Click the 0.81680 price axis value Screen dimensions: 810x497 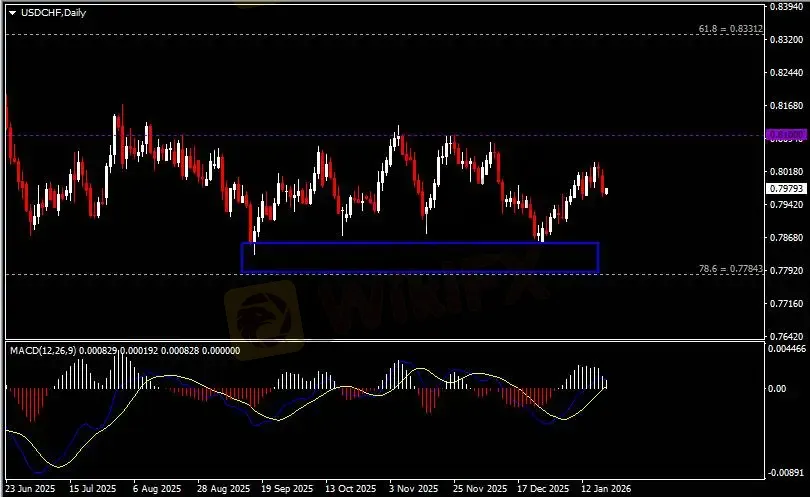(x=786, y=106)
